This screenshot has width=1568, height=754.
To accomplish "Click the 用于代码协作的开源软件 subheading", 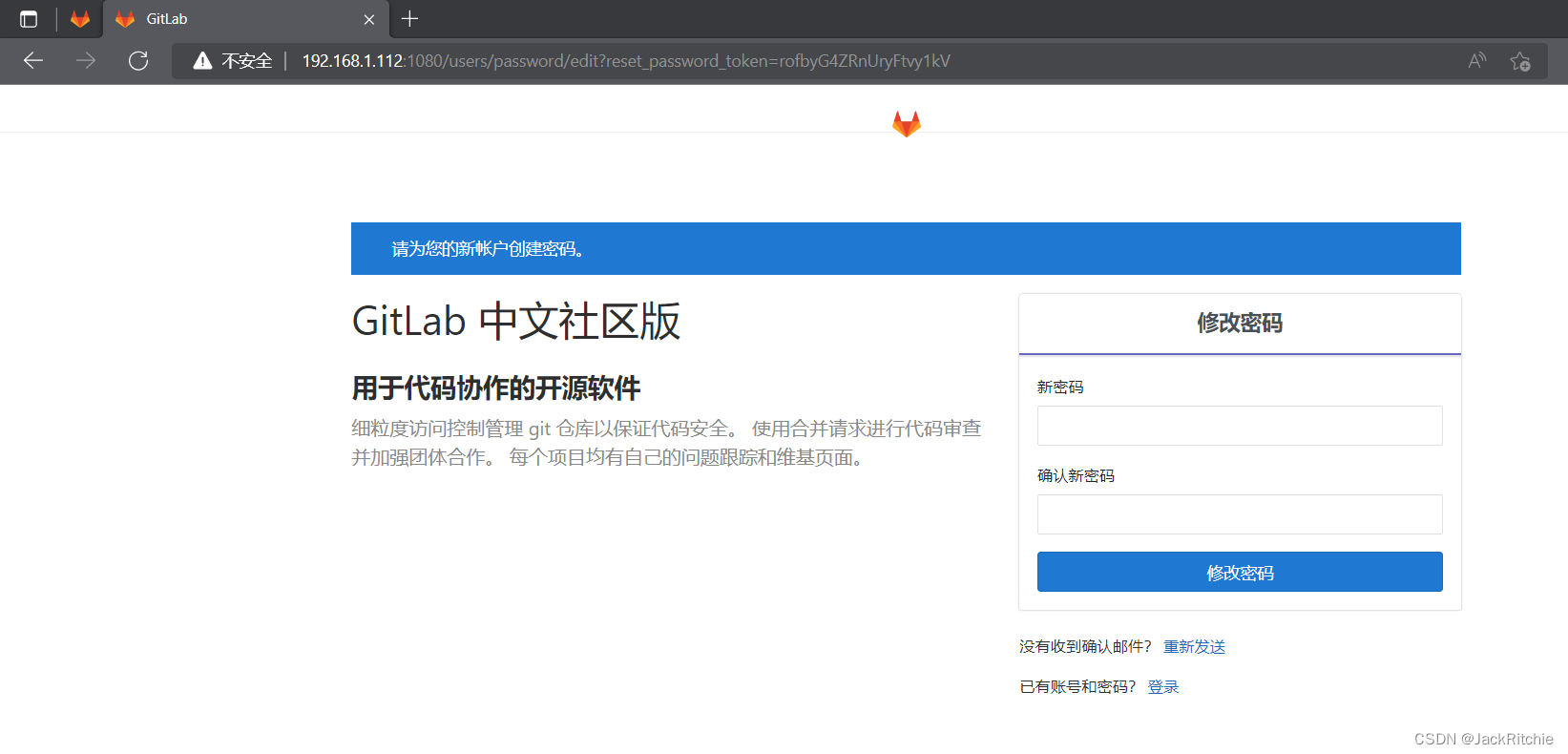I will 496,388.
